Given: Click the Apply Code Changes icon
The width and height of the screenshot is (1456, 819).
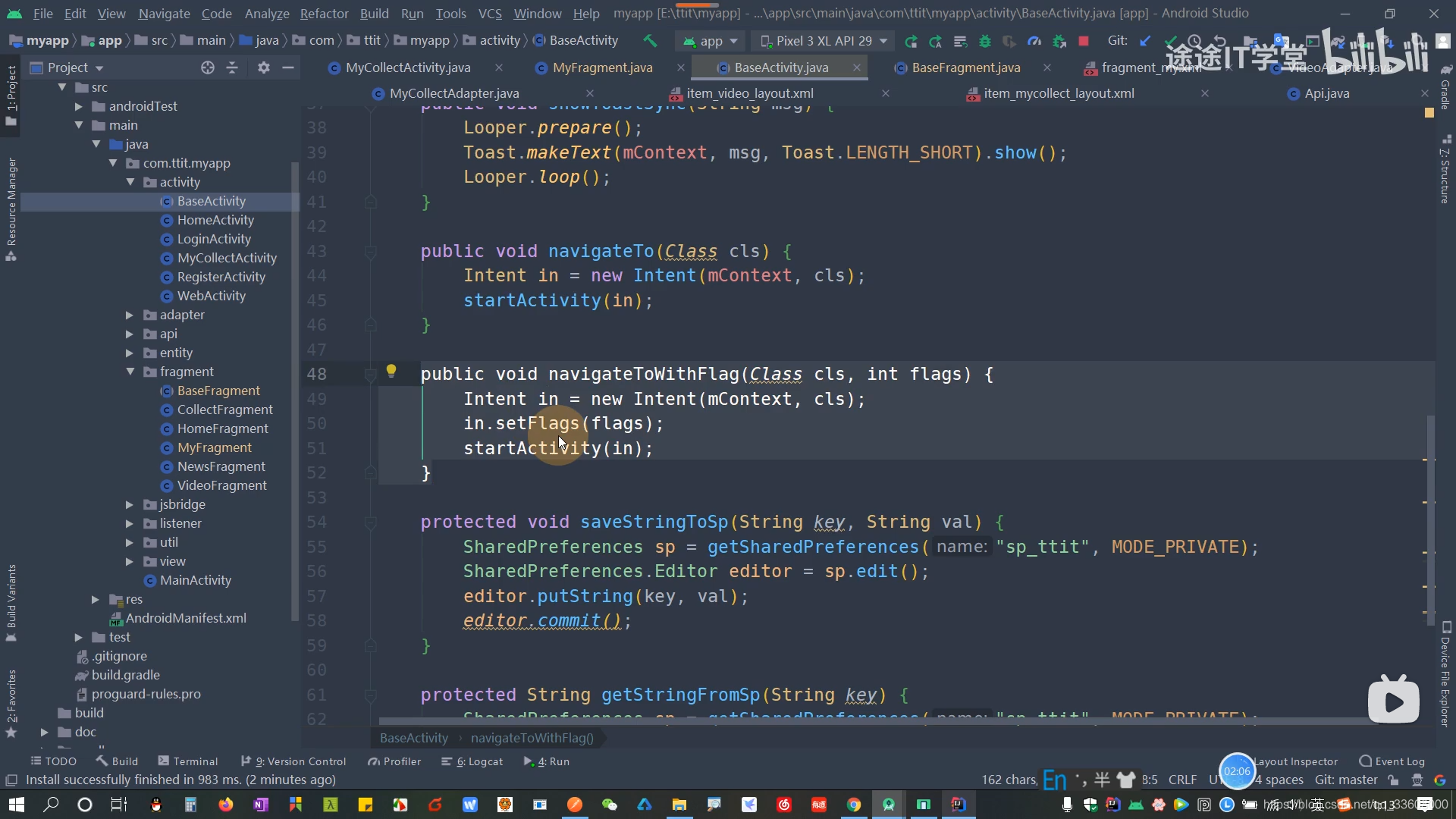Looking at the screenshot, I should tap(960, 41).
